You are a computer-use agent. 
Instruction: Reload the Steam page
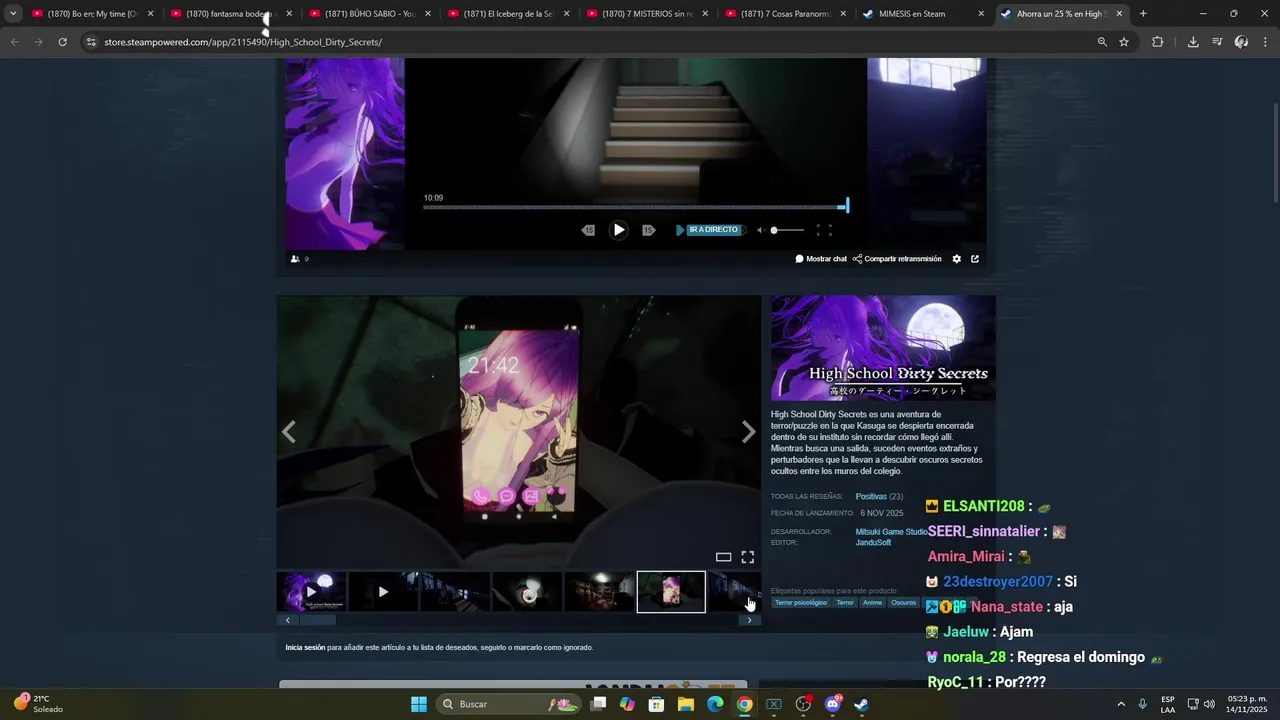pyautogui.click(x=62, y=42)
